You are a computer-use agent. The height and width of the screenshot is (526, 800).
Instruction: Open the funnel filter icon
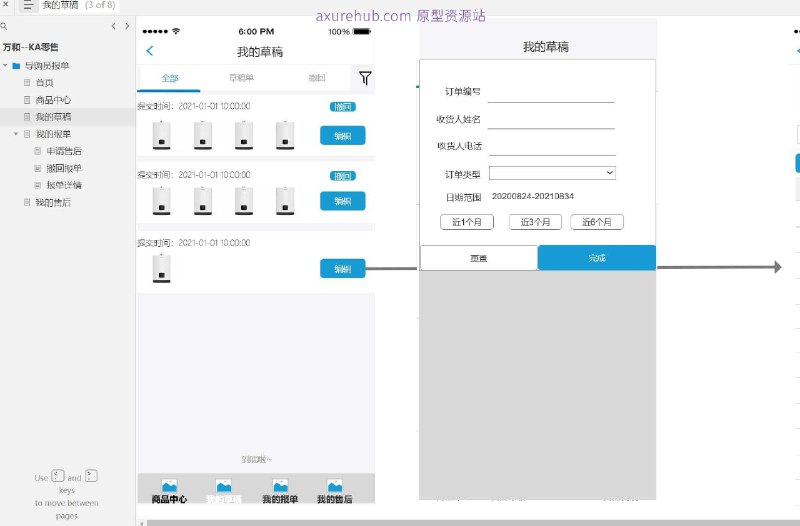point(365,78)
